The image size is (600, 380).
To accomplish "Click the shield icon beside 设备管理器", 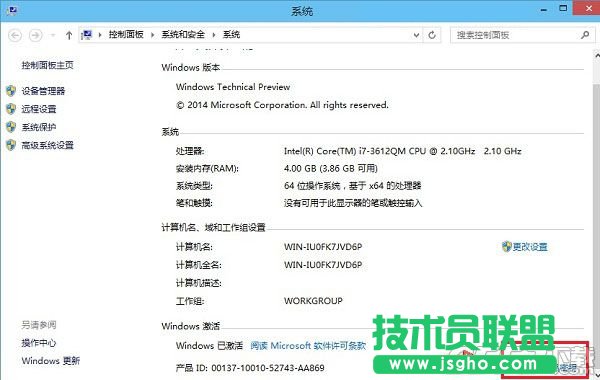I will 11,91.
